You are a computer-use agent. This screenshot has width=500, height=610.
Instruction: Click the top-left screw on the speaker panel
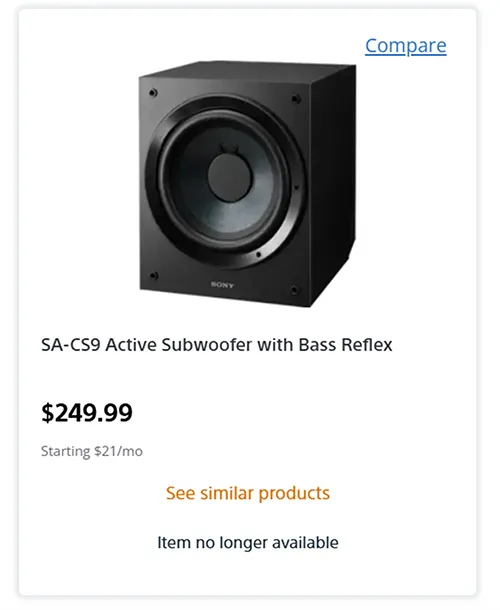click(x=153, y=93)
